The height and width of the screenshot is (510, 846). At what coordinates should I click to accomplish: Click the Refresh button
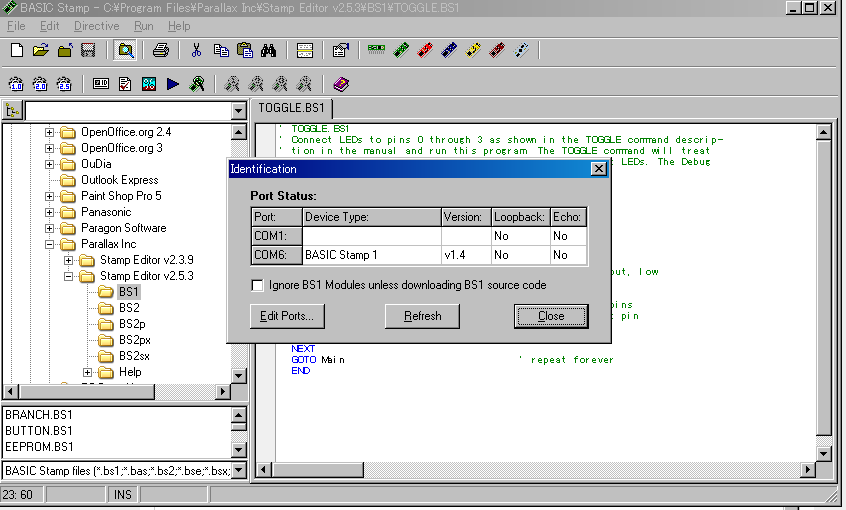coord(422,316)
